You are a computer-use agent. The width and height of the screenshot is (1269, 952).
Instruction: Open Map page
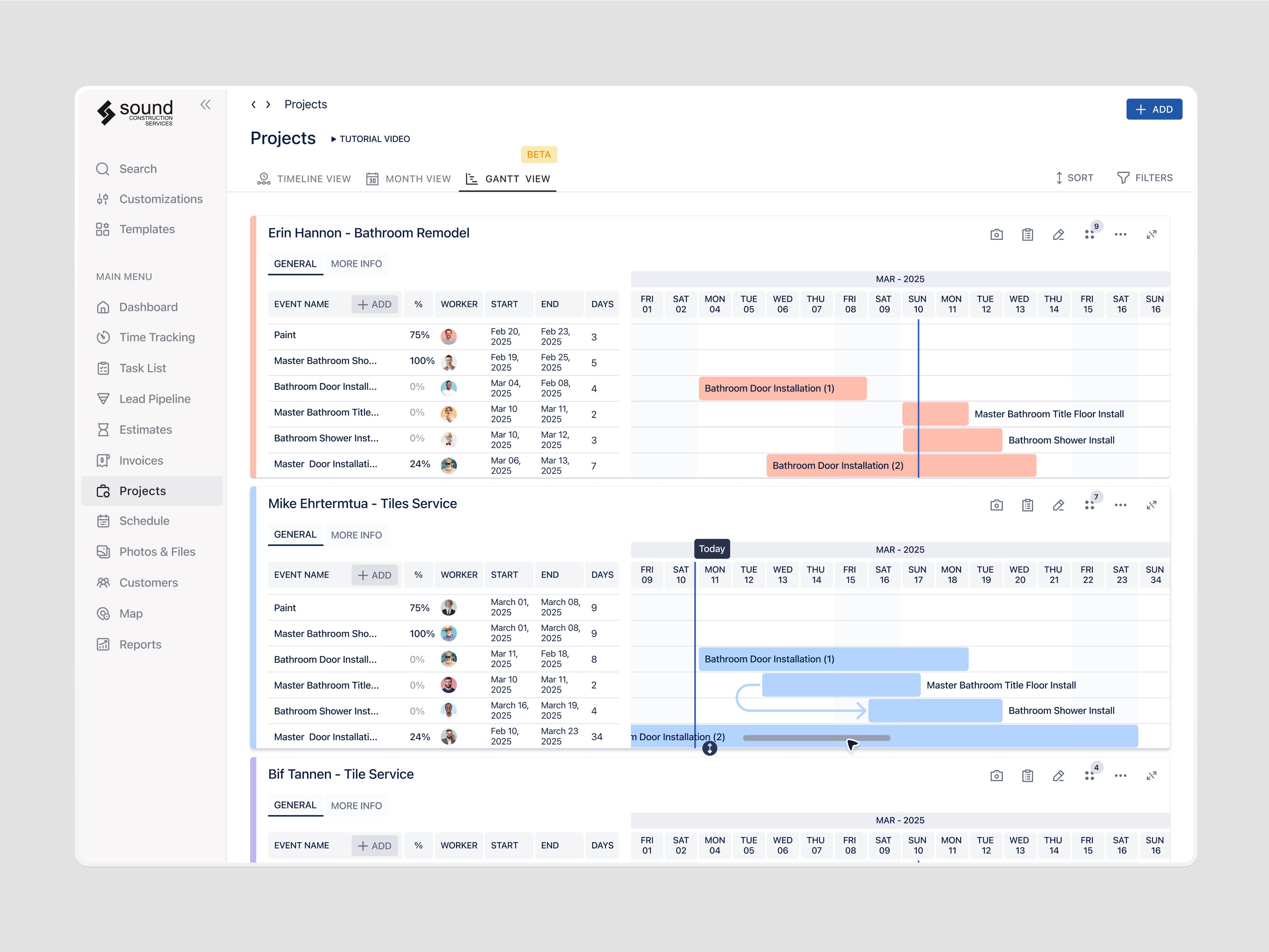[119, 614]
